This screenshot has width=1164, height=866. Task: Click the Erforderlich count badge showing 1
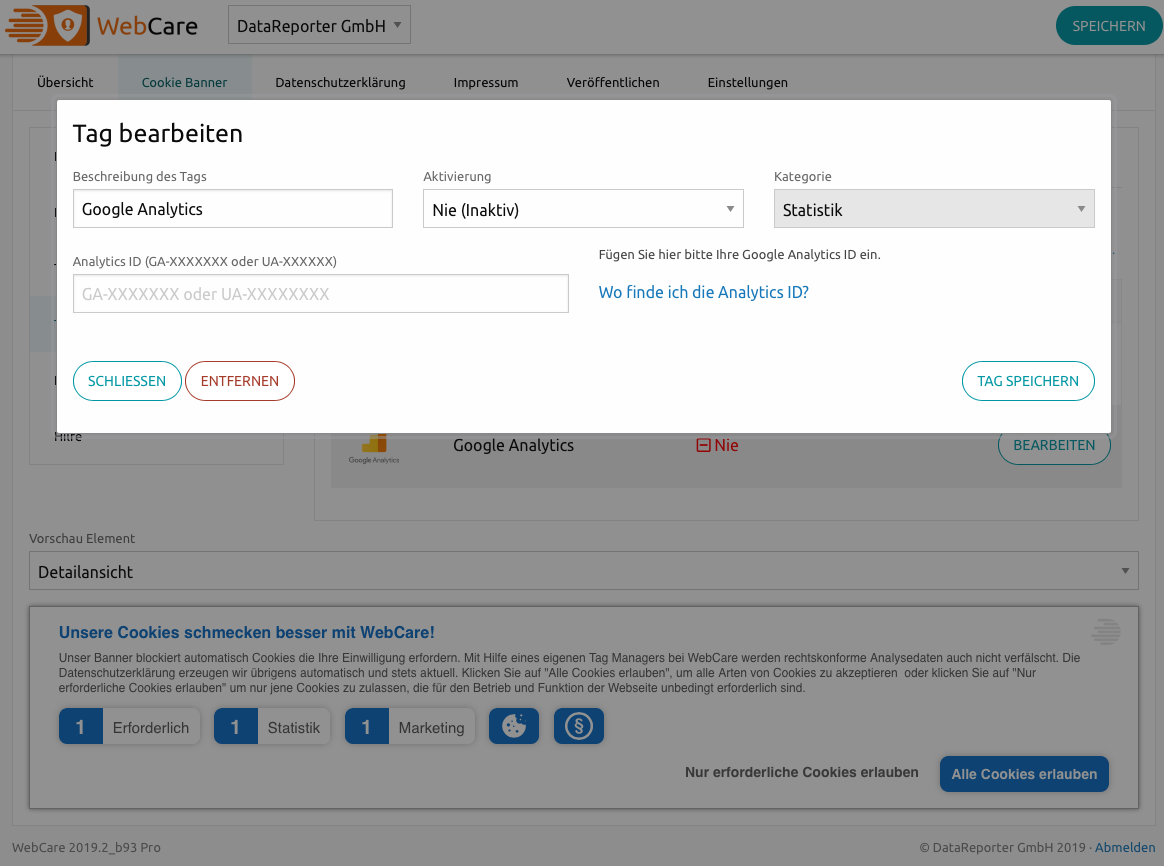pos(81,727)
